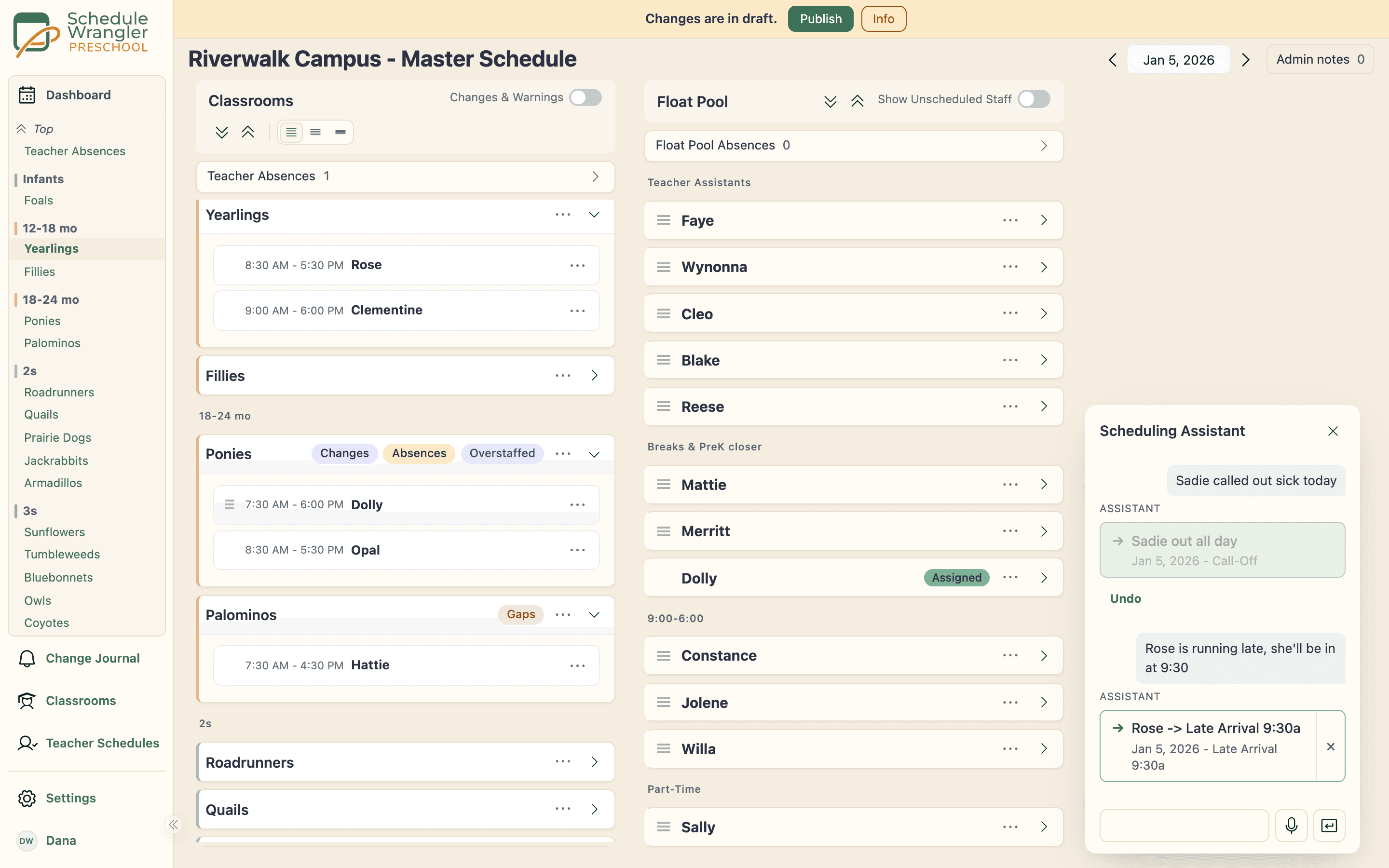Open the Jan 5, 2026 date picker

[x=1178, y=60]
